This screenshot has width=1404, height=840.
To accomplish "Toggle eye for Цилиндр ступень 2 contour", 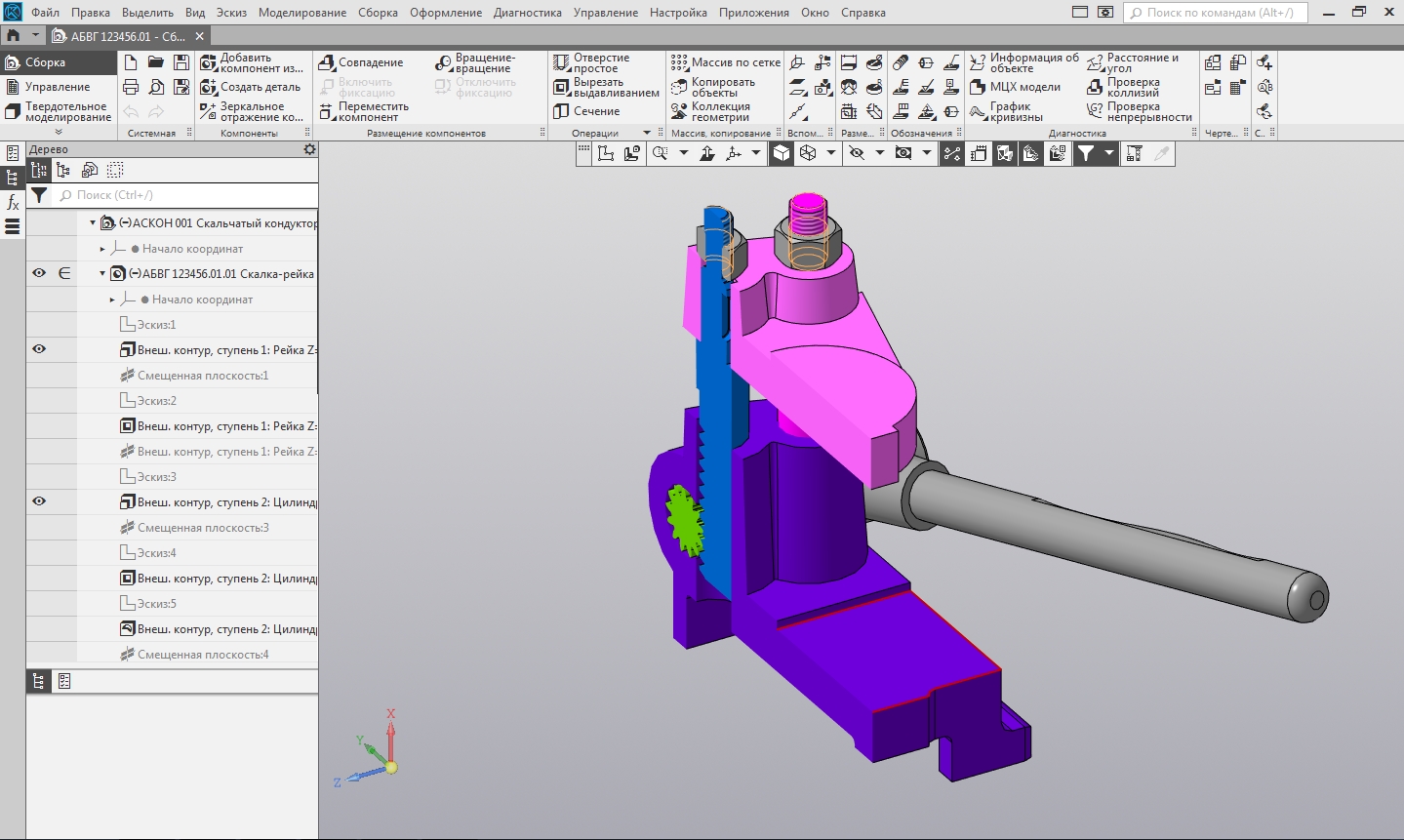I will pos(39,501).
